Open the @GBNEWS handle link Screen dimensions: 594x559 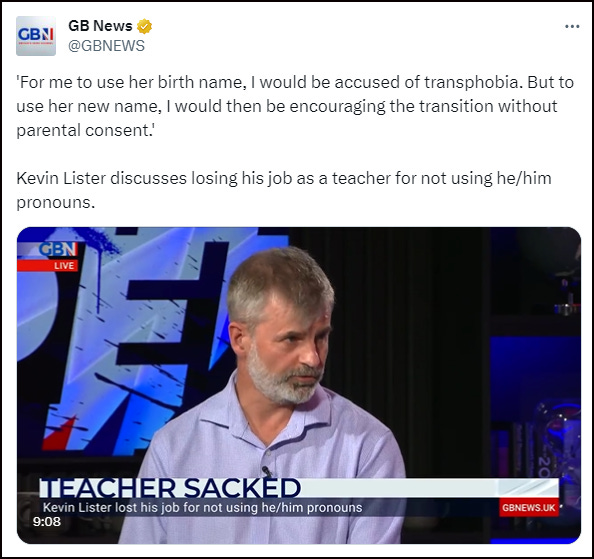(106, 46)
